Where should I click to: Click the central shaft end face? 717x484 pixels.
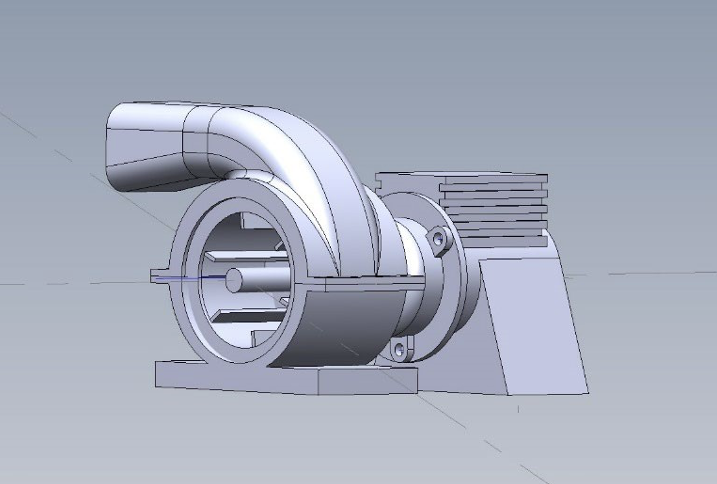coord(234,280)
